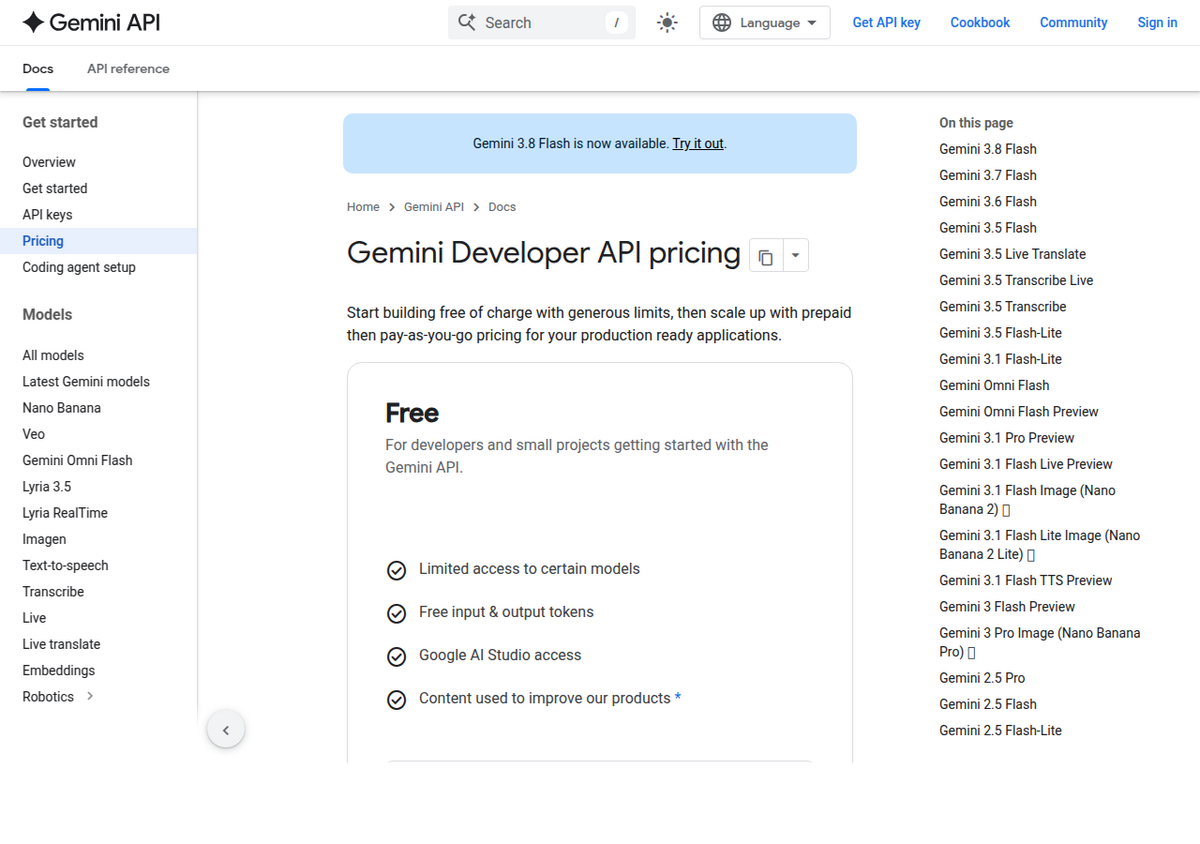The height and width of the screenshot is (844, 1200).
Task: Open the Language dropdown
Action: pos(765,23)
